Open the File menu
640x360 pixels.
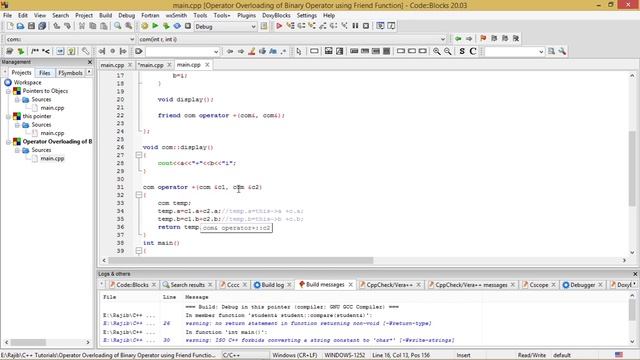(x=7, y=15)
